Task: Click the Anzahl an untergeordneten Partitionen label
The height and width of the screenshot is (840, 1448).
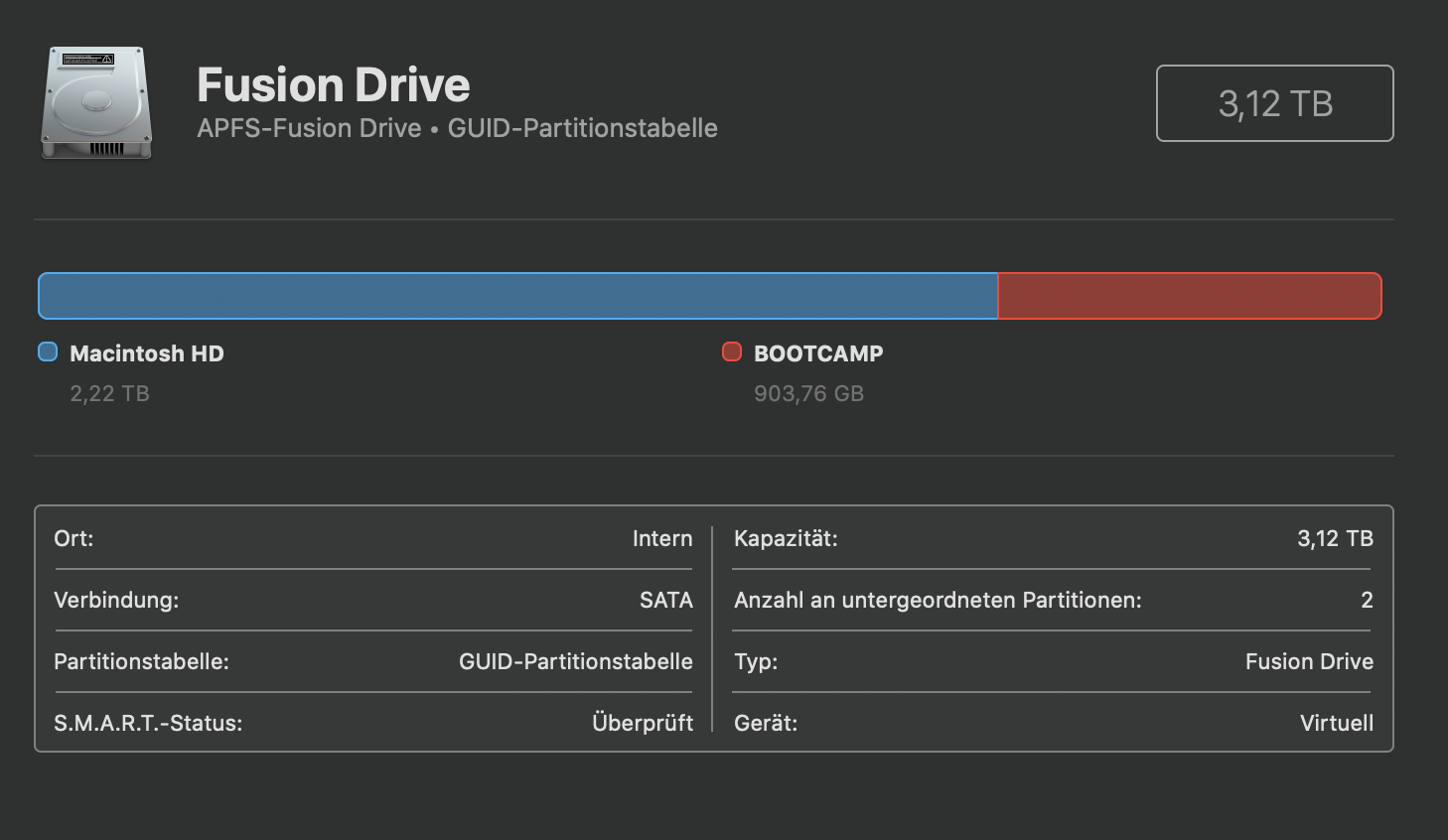Action: point(938,600)
